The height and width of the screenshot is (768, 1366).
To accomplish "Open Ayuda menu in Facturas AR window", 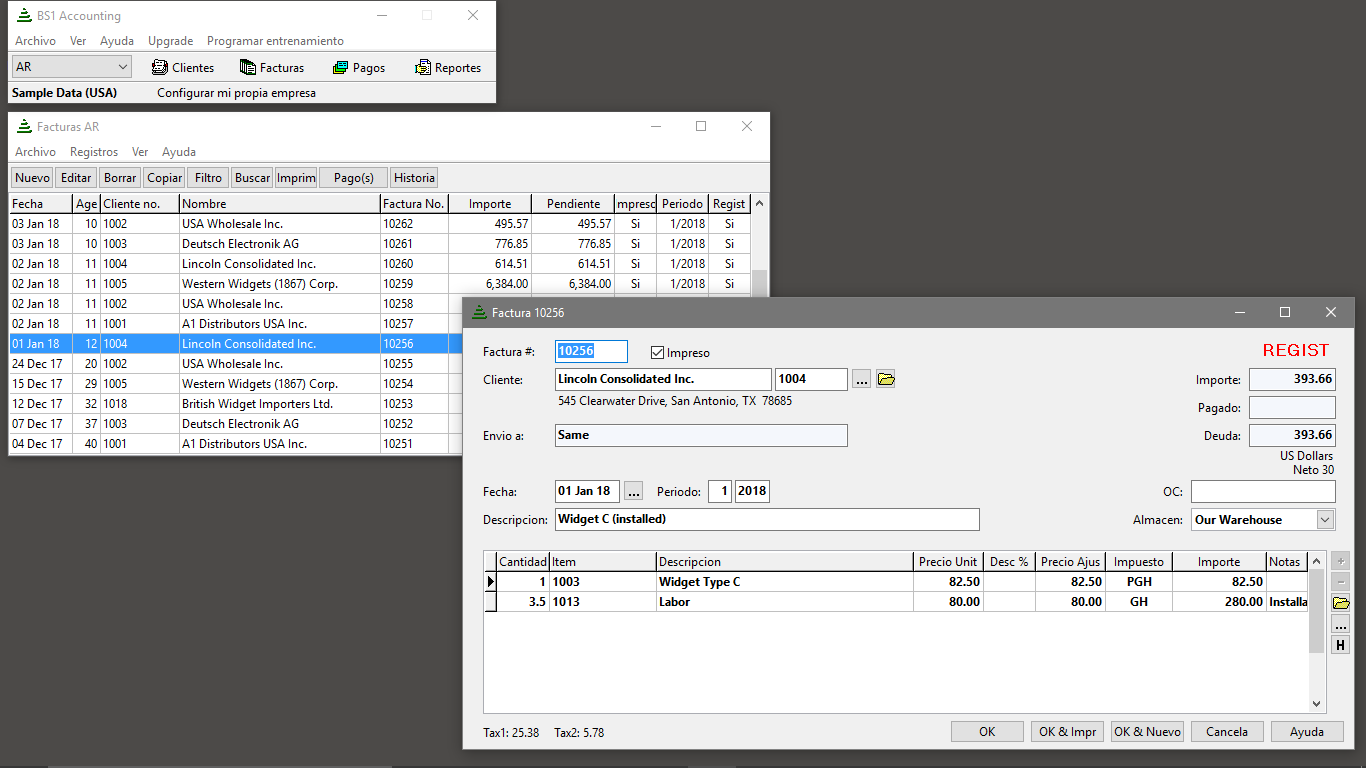I will click(x=179, y=152).
